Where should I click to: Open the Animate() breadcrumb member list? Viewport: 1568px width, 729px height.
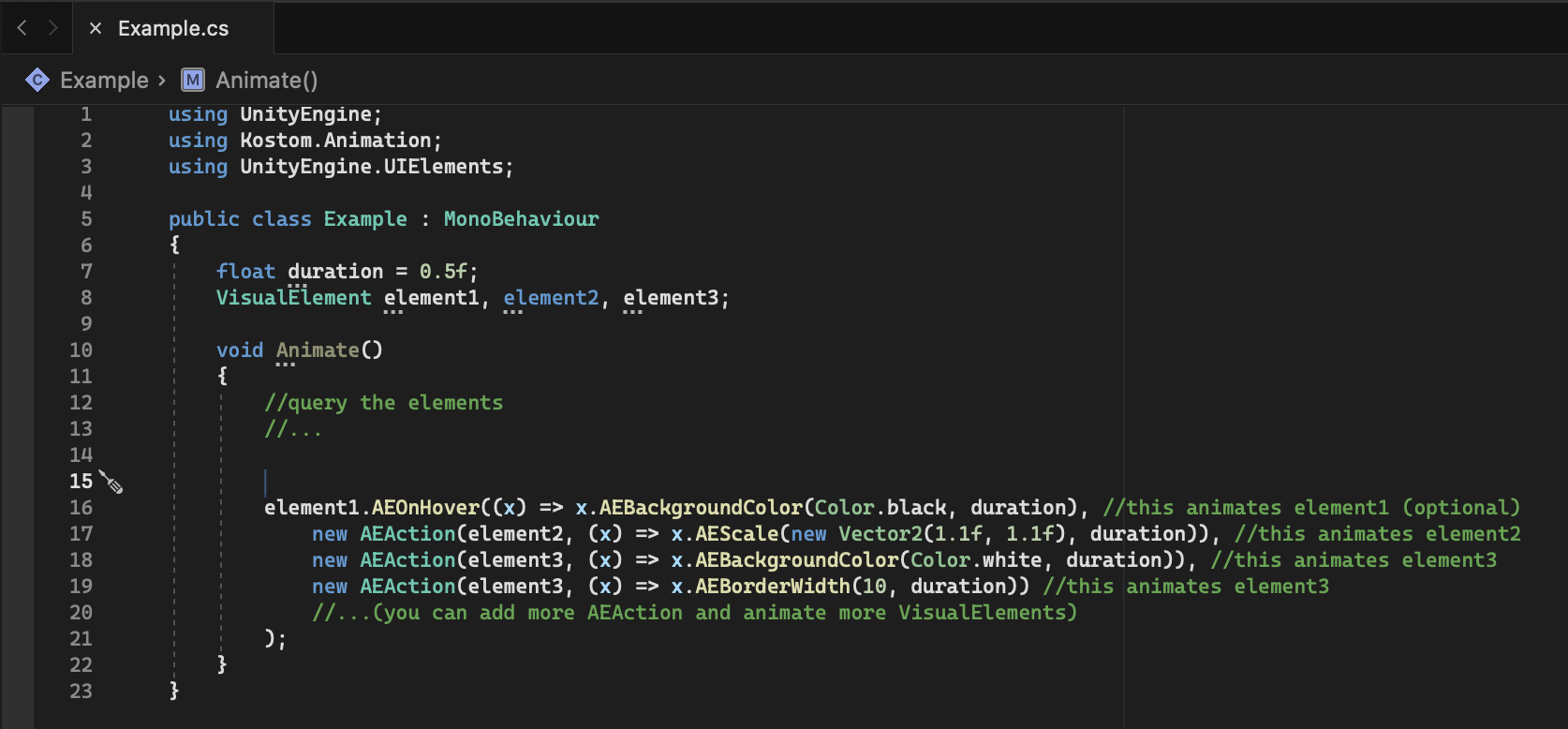pos(267,81)
